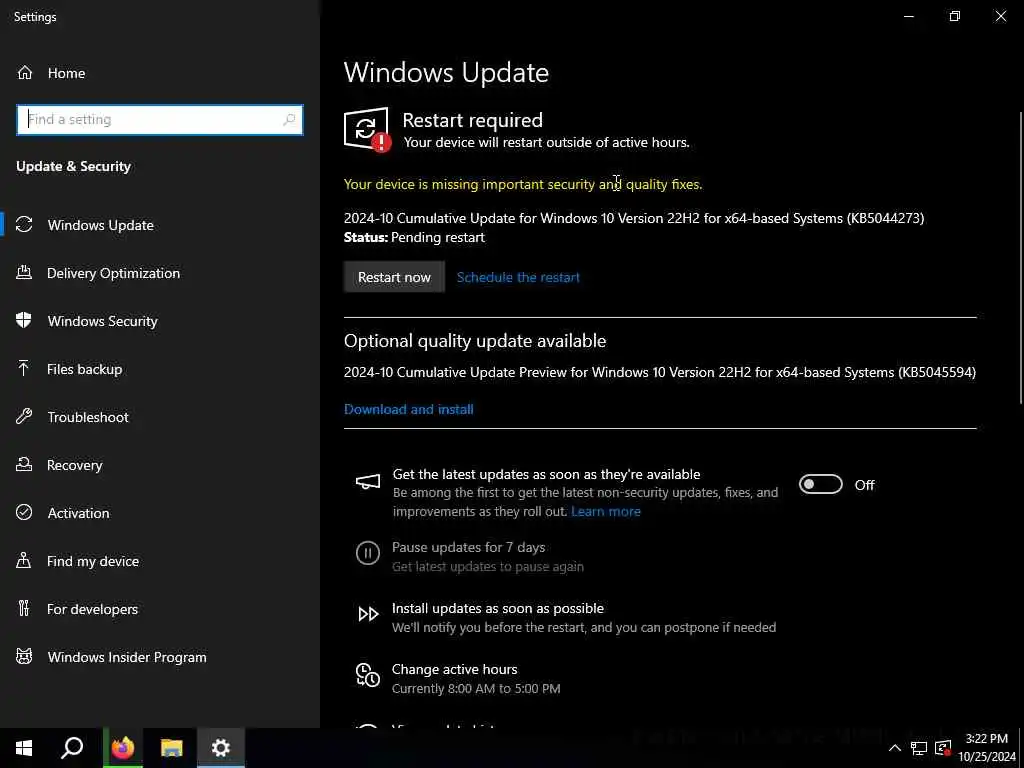Click the Status: Pending restart text
The width and height of the screenshot is (1024, 768).
[414, 238]
